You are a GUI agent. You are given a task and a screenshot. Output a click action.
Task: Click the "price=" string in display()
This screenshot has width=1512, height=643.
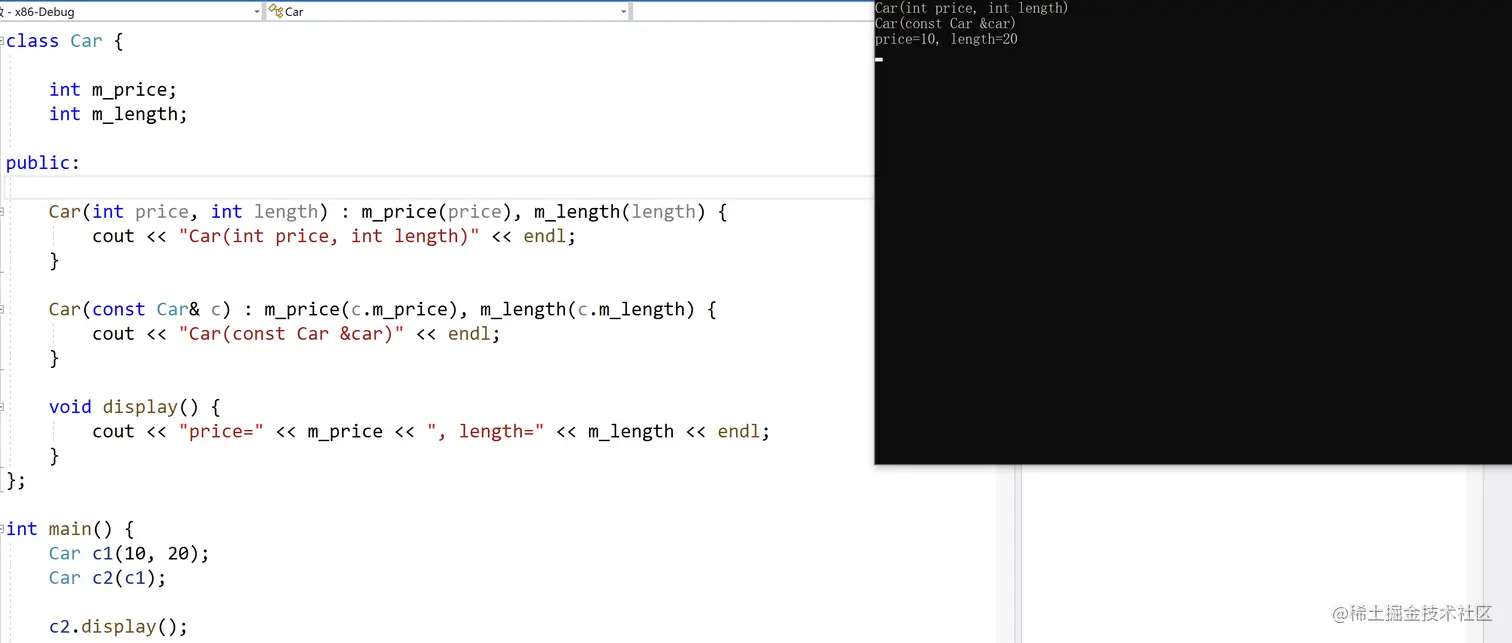(221, 432)
